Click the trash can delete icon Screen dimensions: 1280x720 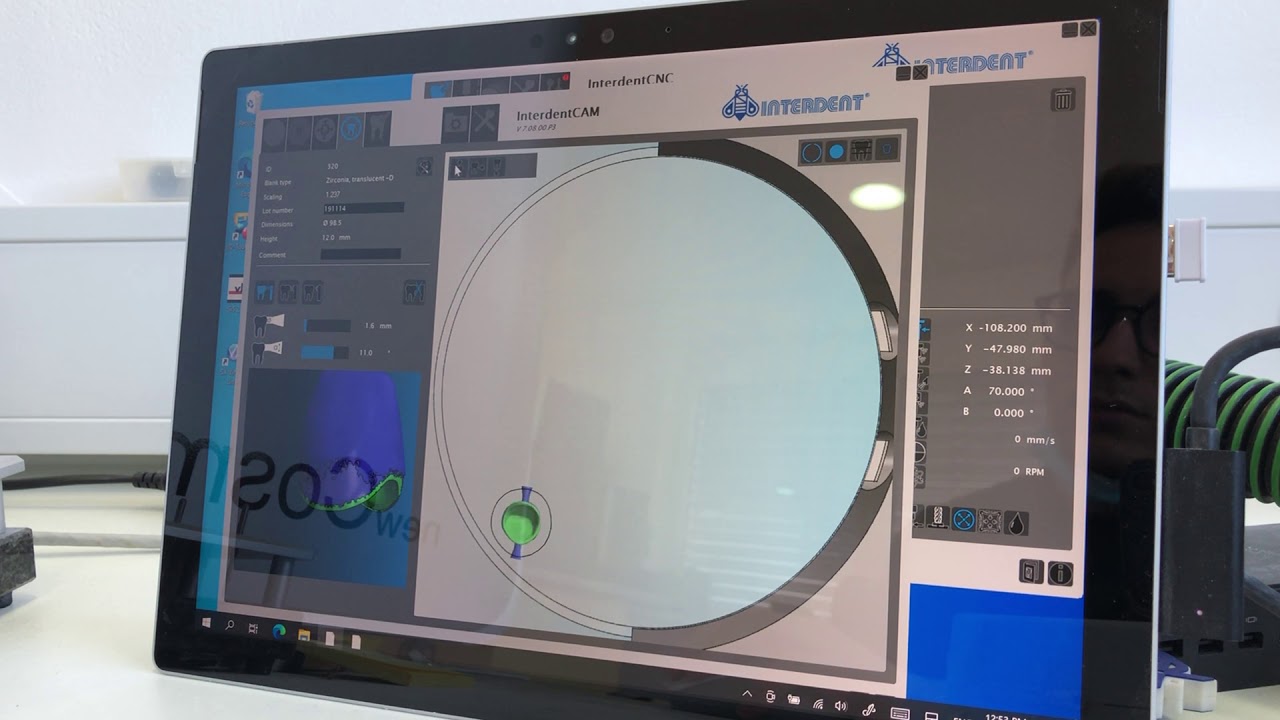coord(1063,99)
